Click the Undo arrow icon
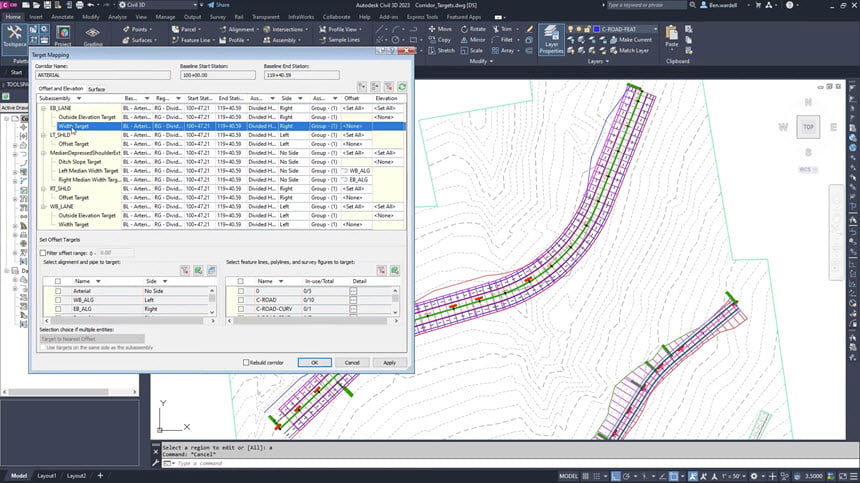The width and height of the screenshot is (860, 483). click(90, 5)
